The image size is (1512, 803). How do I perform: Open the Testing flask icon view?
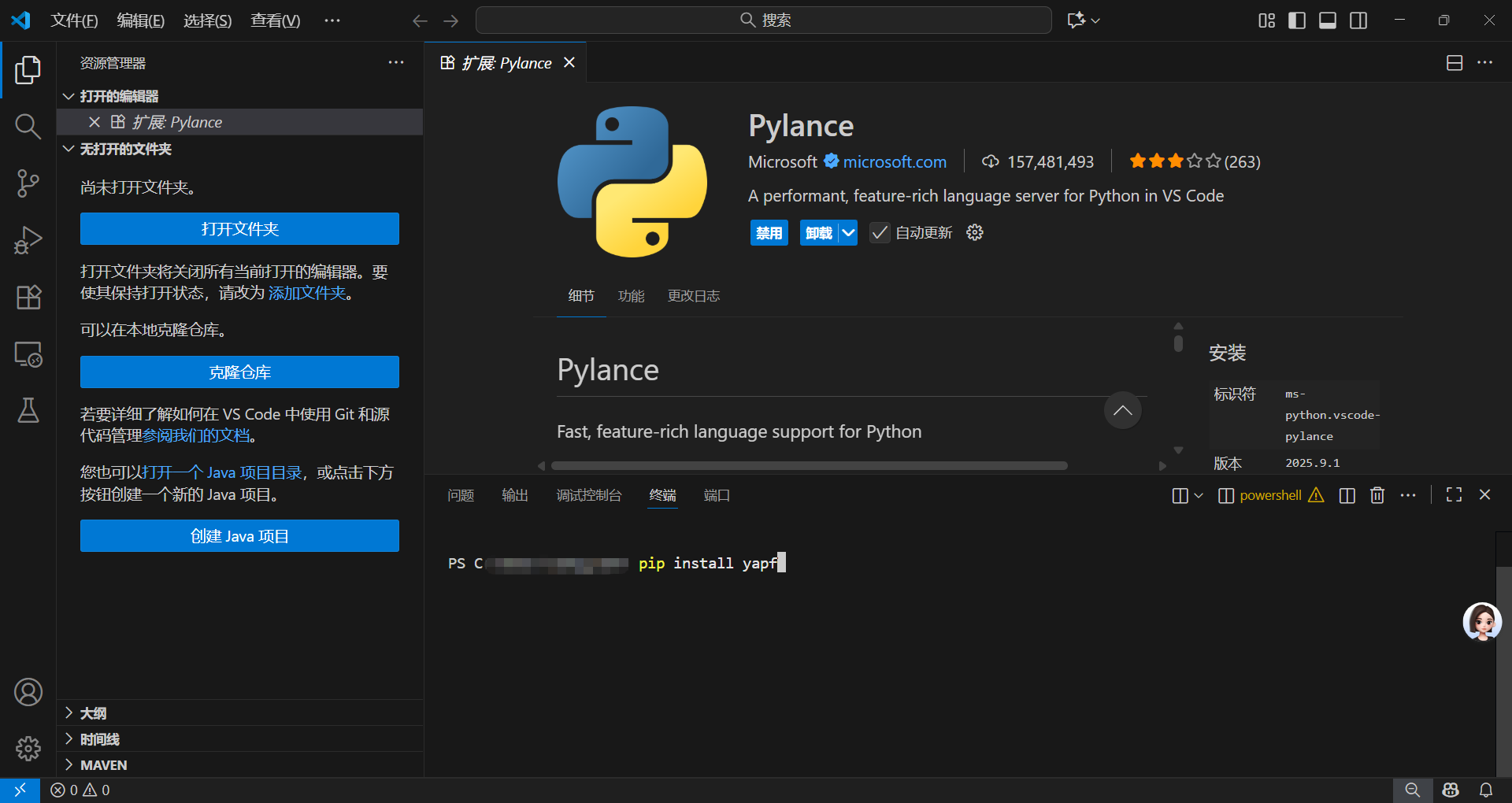[28, 410]
